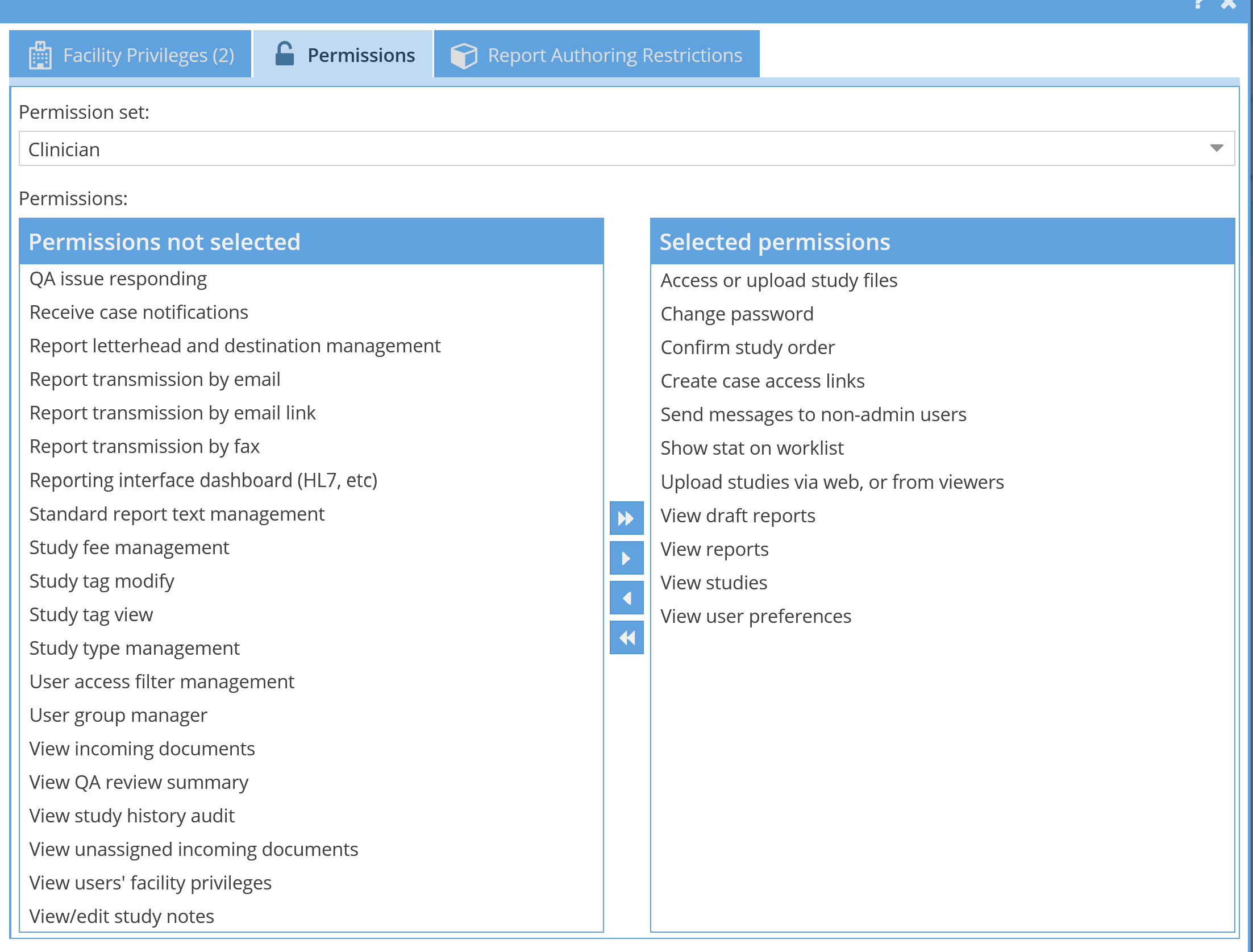The width and height of the screenshot is (1253, 952).
Task: Select 'QA issue responding' permission
Action: 311,279
